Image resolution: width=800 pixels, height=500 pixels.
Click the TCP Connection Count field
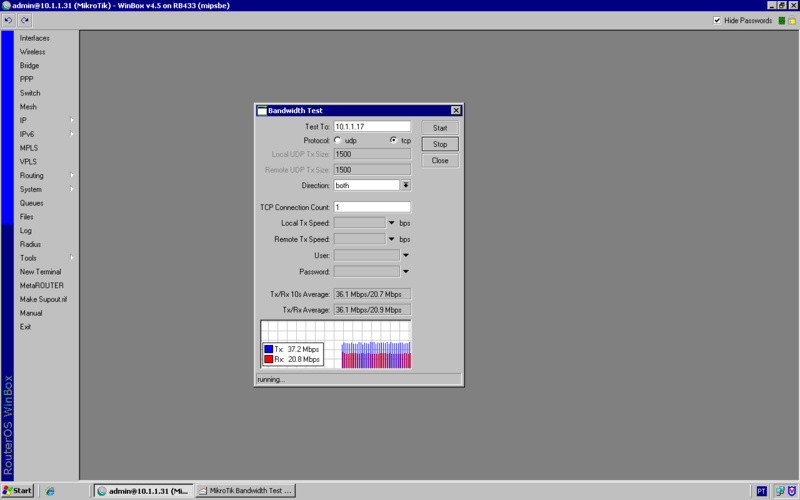click(372, 207)
